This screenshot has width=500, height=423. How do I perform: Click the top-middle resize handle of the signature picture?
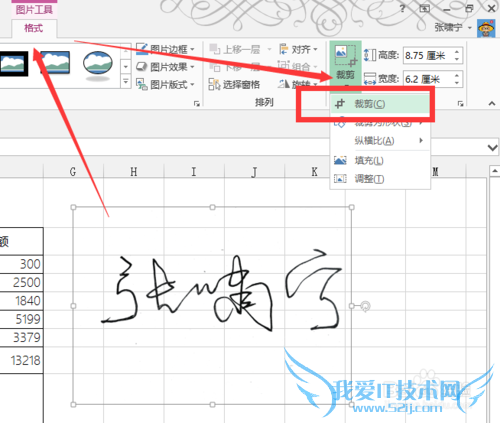tap(212, 207)
